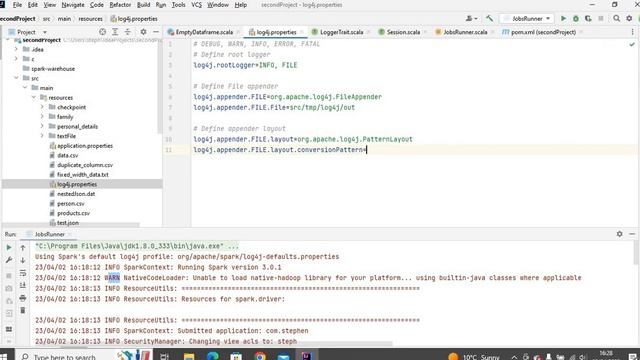Switch to LoggerTrait.scala tab
The width and height of the screenshot is (640, 360).
(341, 32)
